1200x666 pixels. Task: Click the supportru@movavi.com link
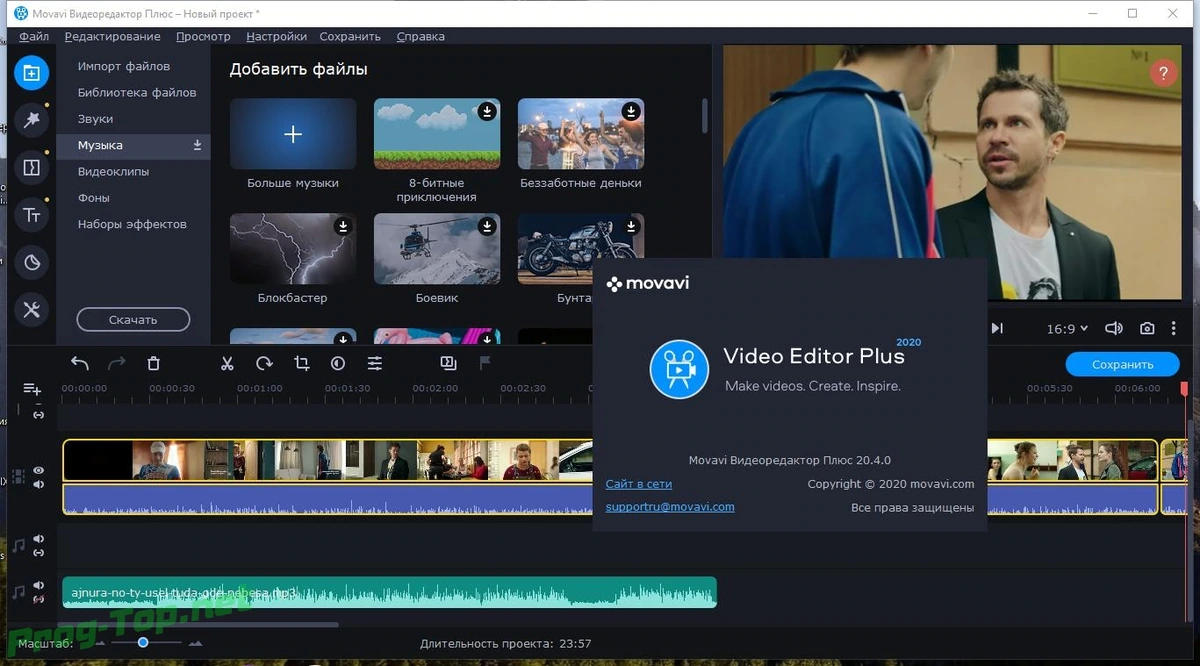(x=670, y=507)
